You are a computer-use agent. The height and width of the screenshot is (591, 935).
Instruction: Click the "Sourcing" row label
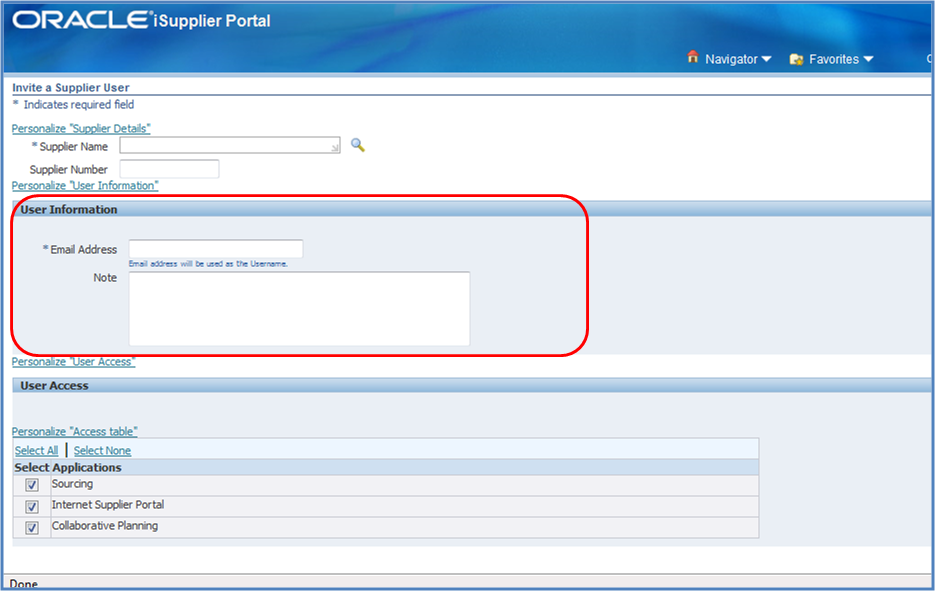72,484
